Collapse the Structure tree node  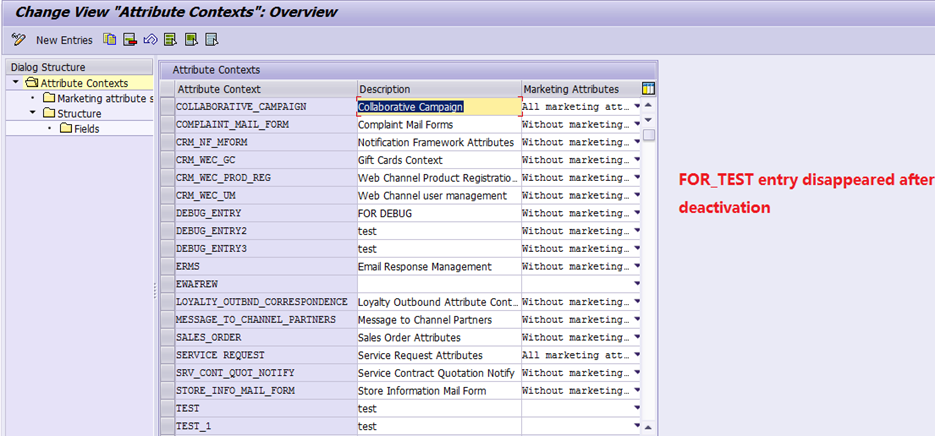(x=32, y=113)
